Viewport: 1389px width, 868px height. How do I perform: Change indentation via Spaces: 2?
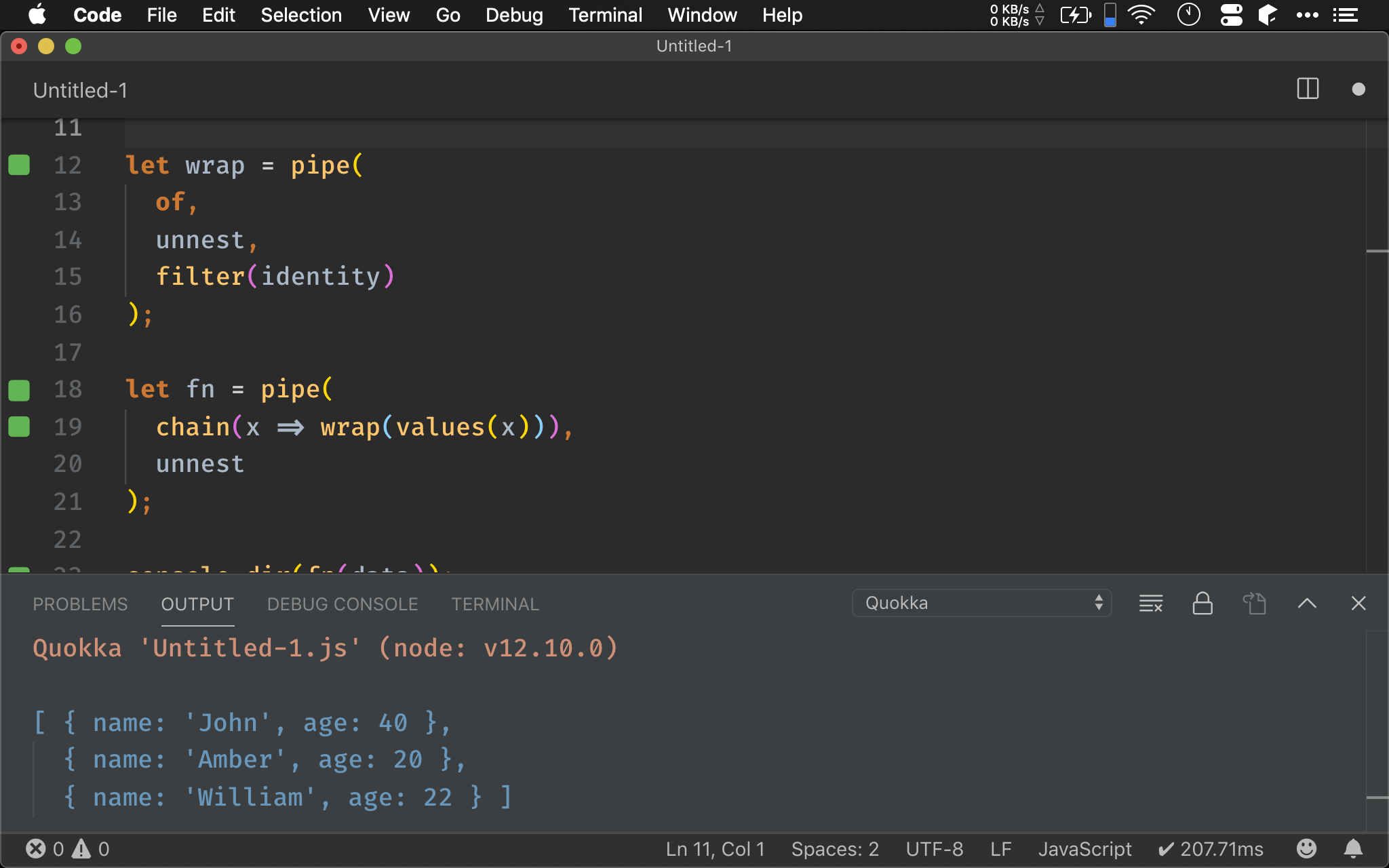point(835,849)
